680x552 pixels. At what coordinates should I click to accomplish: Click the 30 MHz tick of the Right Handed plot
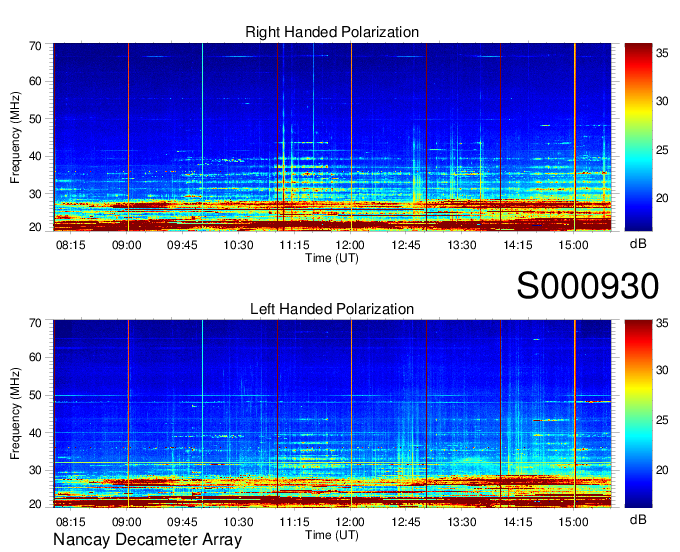pyautogui.click(x=35, y=193)
